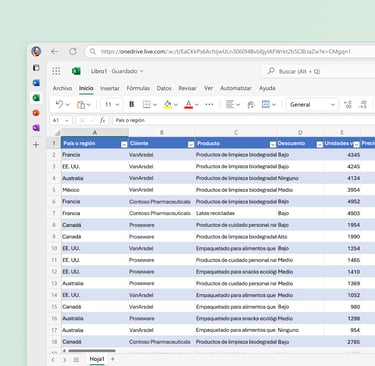Screen dimensions: 375x366
Task: Go to next sheet arrow
Action: point(64,359)
